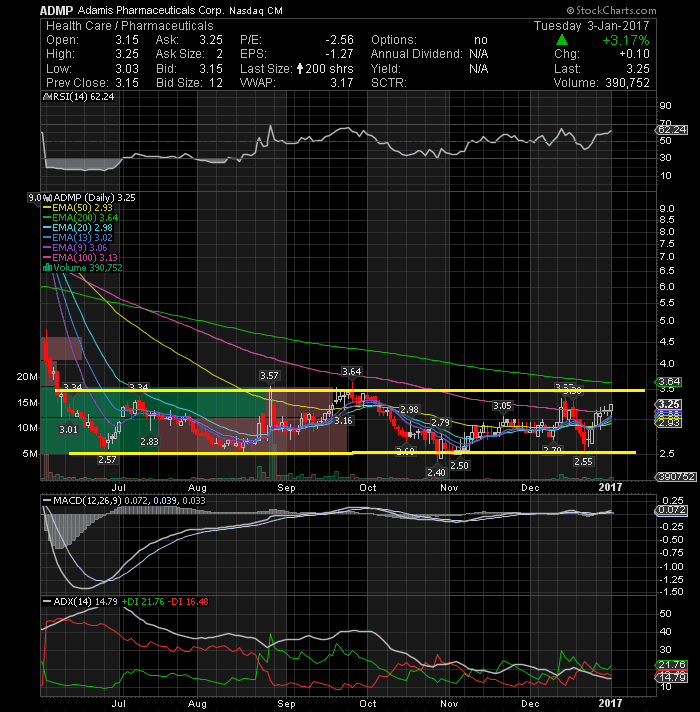
Task: Click the Open value 3.15
Action: [x=127, y=40]
